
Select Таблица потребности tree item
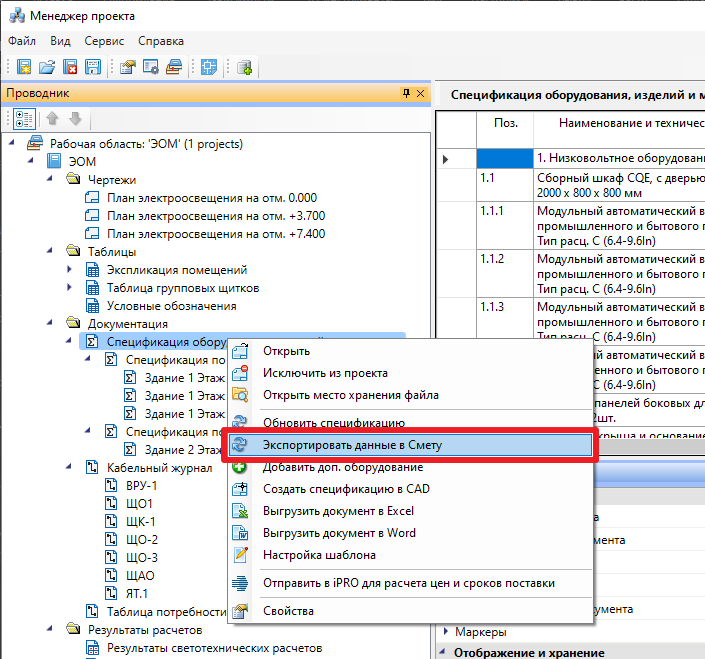click(166, 612)
